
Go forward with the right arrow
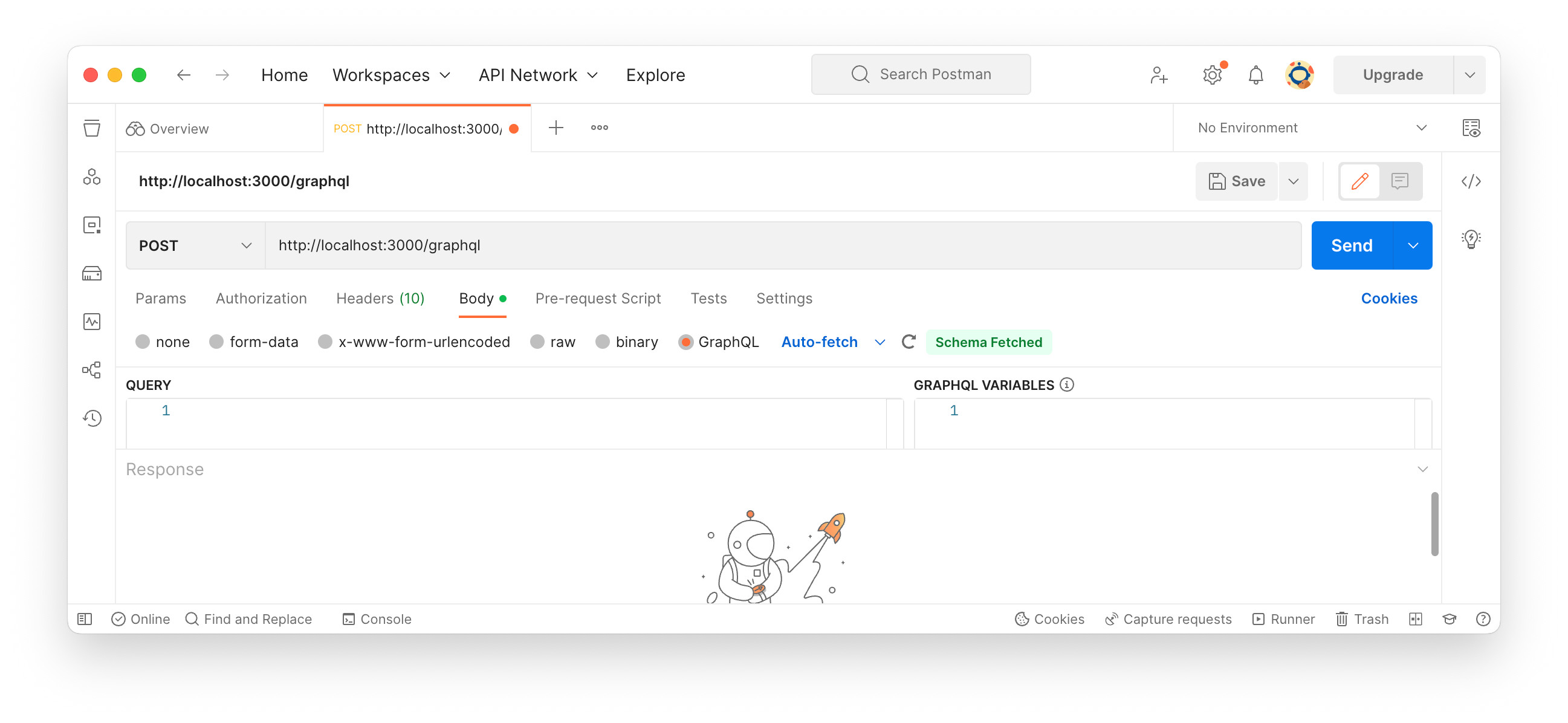pos(222,75)
